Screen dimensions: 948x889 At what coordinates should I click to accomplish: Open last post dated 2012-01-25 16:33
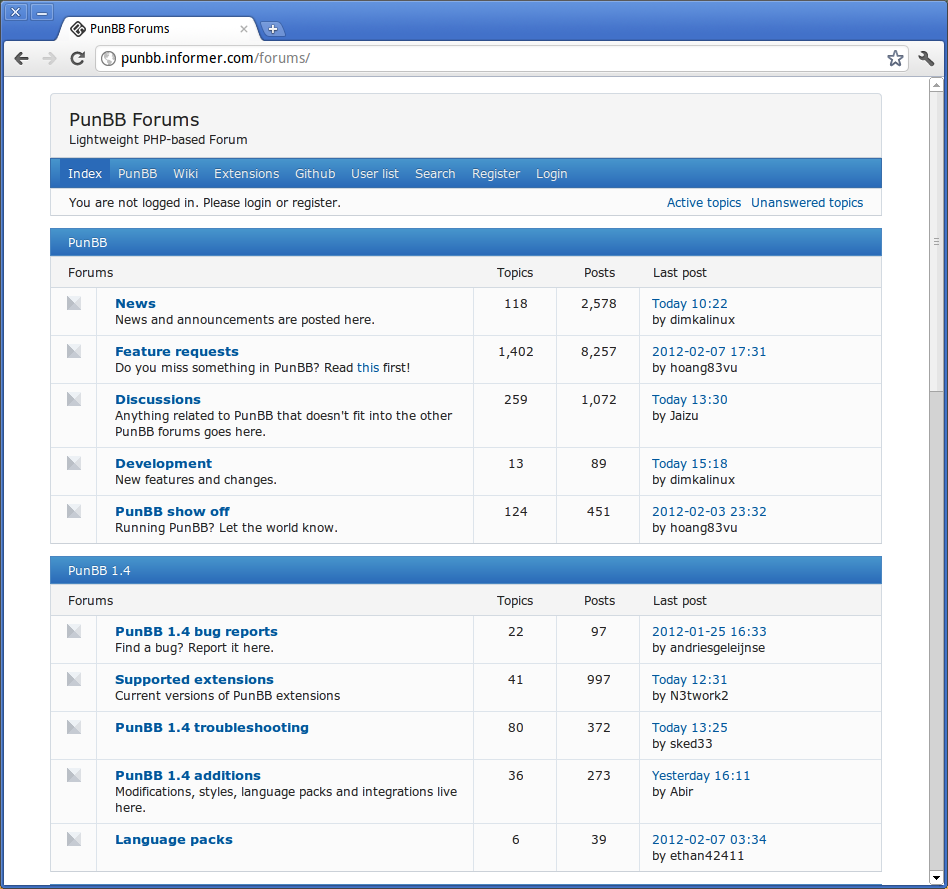709,631
